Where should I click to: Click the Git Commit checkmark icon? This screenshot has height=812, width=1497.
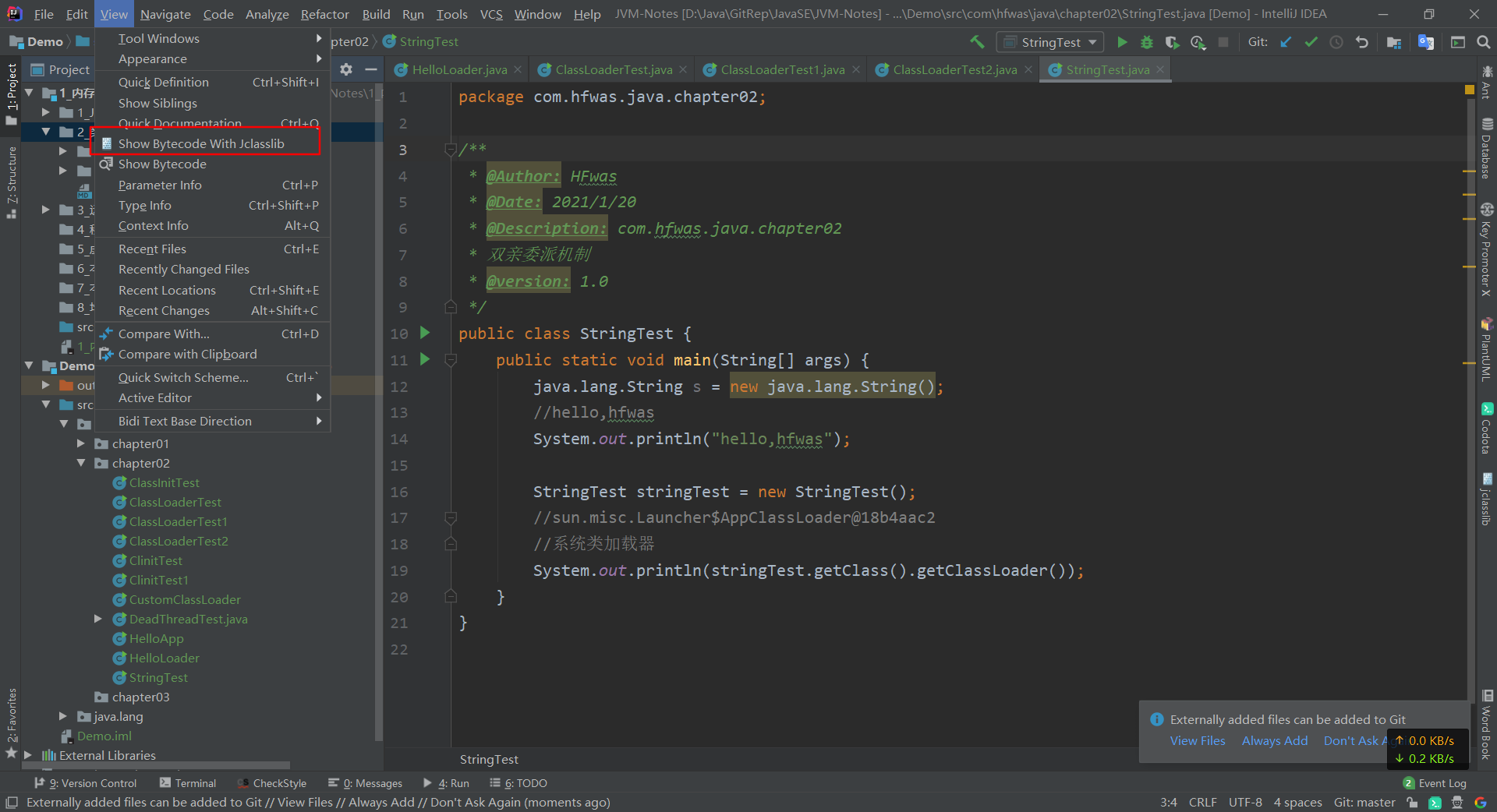point(1311,42)
